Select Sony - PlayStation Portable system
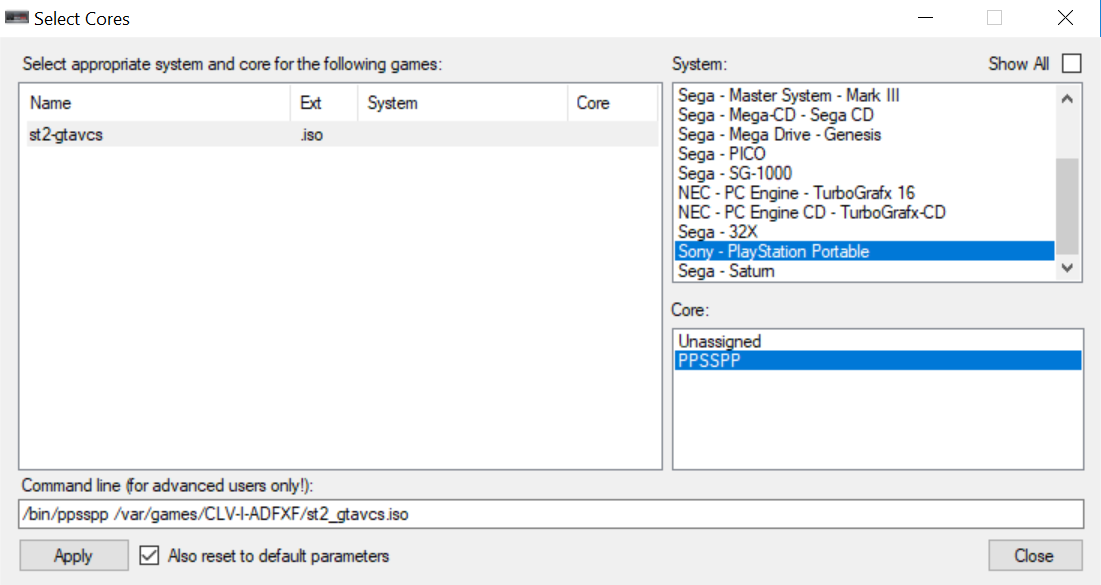The height and width of the screenshot is (585, 1101). point(864,251)
